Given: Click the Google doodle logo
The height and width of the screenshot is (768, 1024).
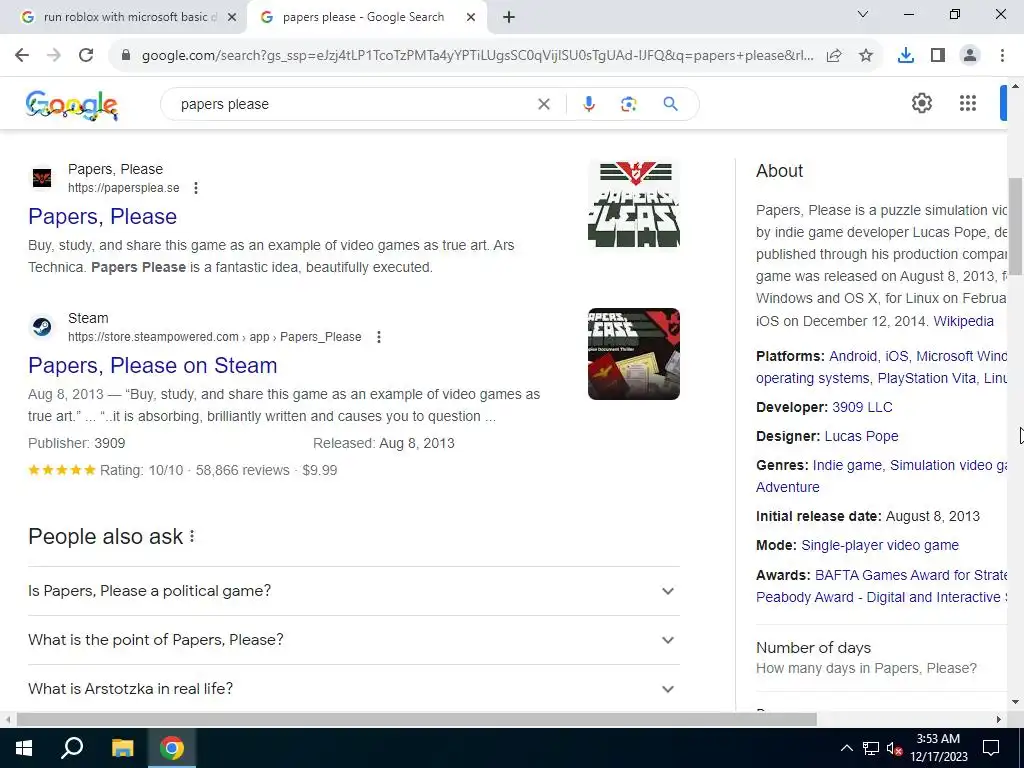Looking at the screenshot, I should (x=72, y=104).
